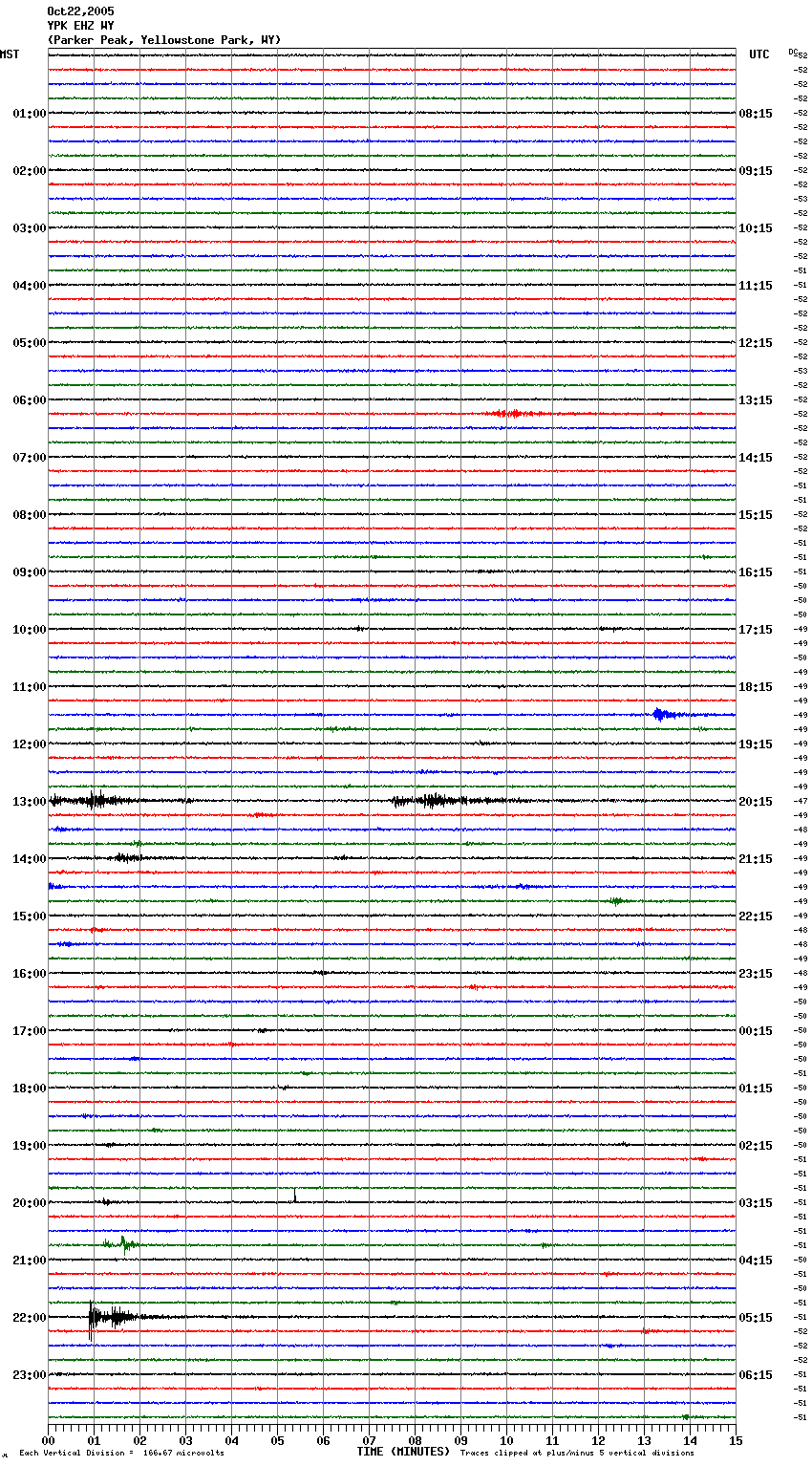Click the 05:15 UTC time label

tap(756, 1318)
